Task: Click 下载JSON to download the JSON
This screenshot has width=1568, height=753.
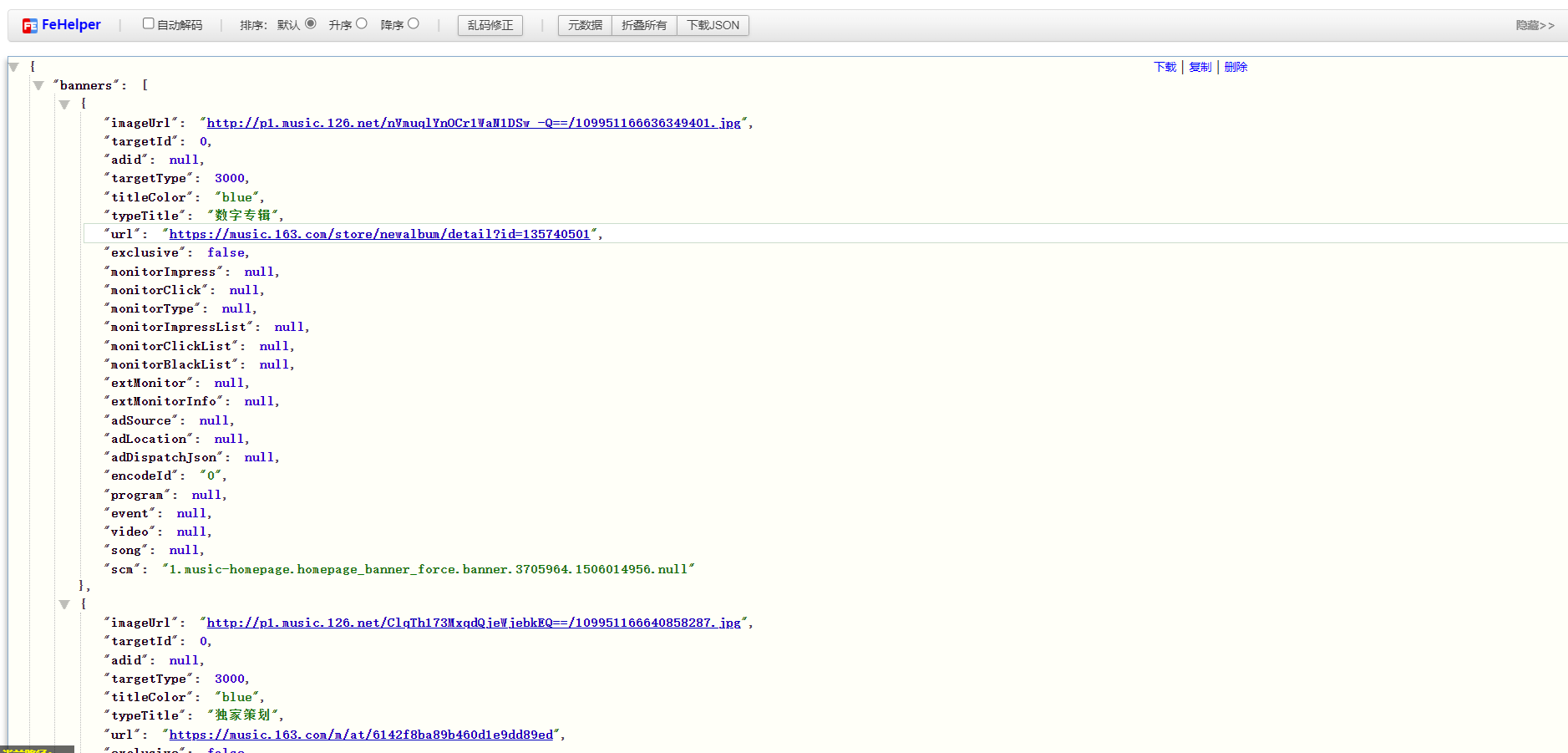Action: 713,25
